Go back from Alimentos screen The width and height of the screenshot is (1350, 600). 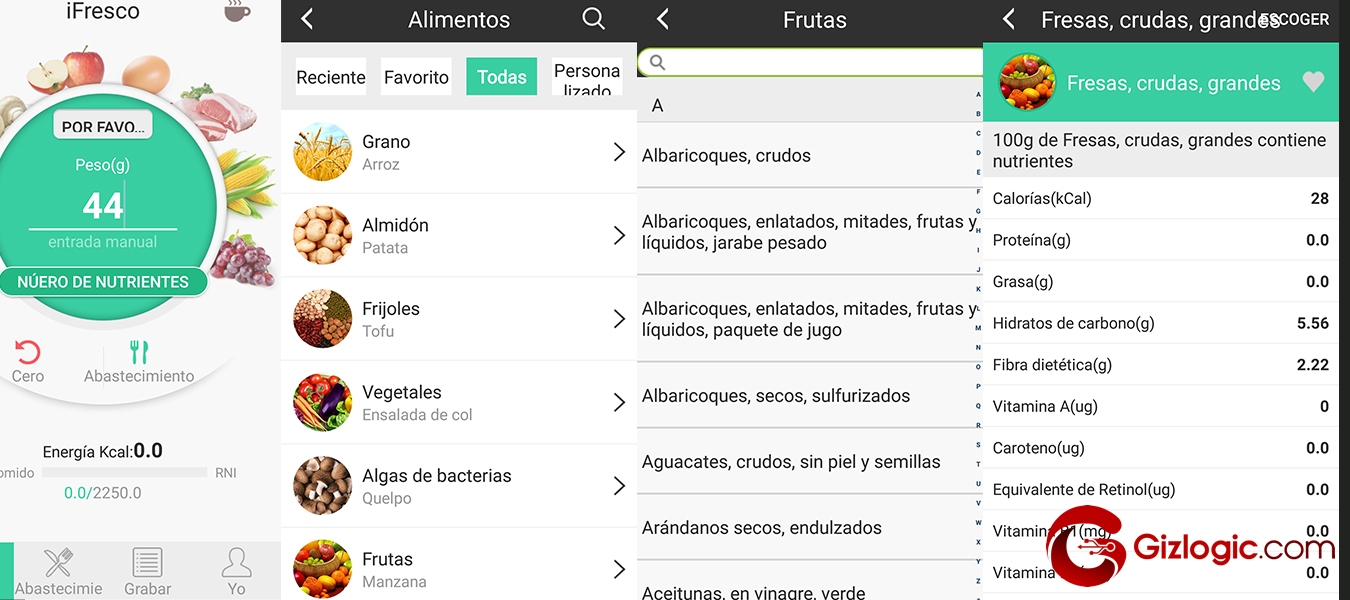point(307,19)
